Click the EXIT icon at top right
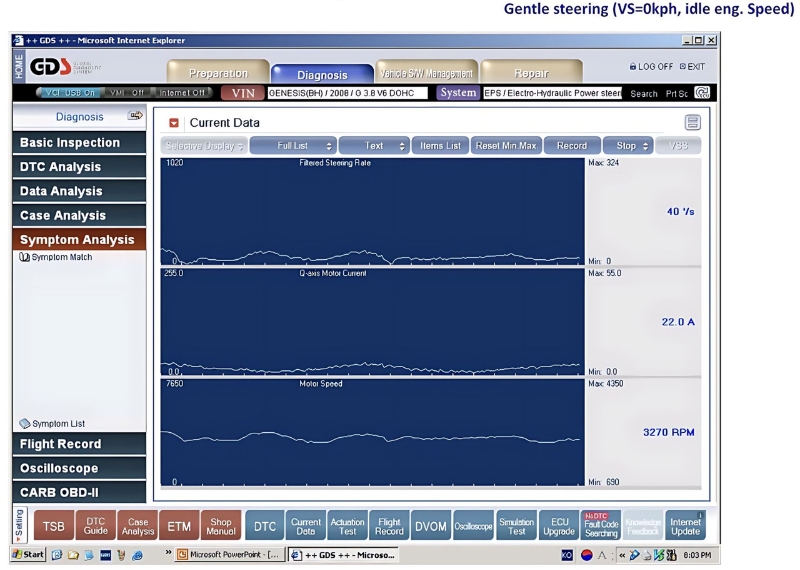This screenshot has height=570, width=800. (x=683, y=67)
